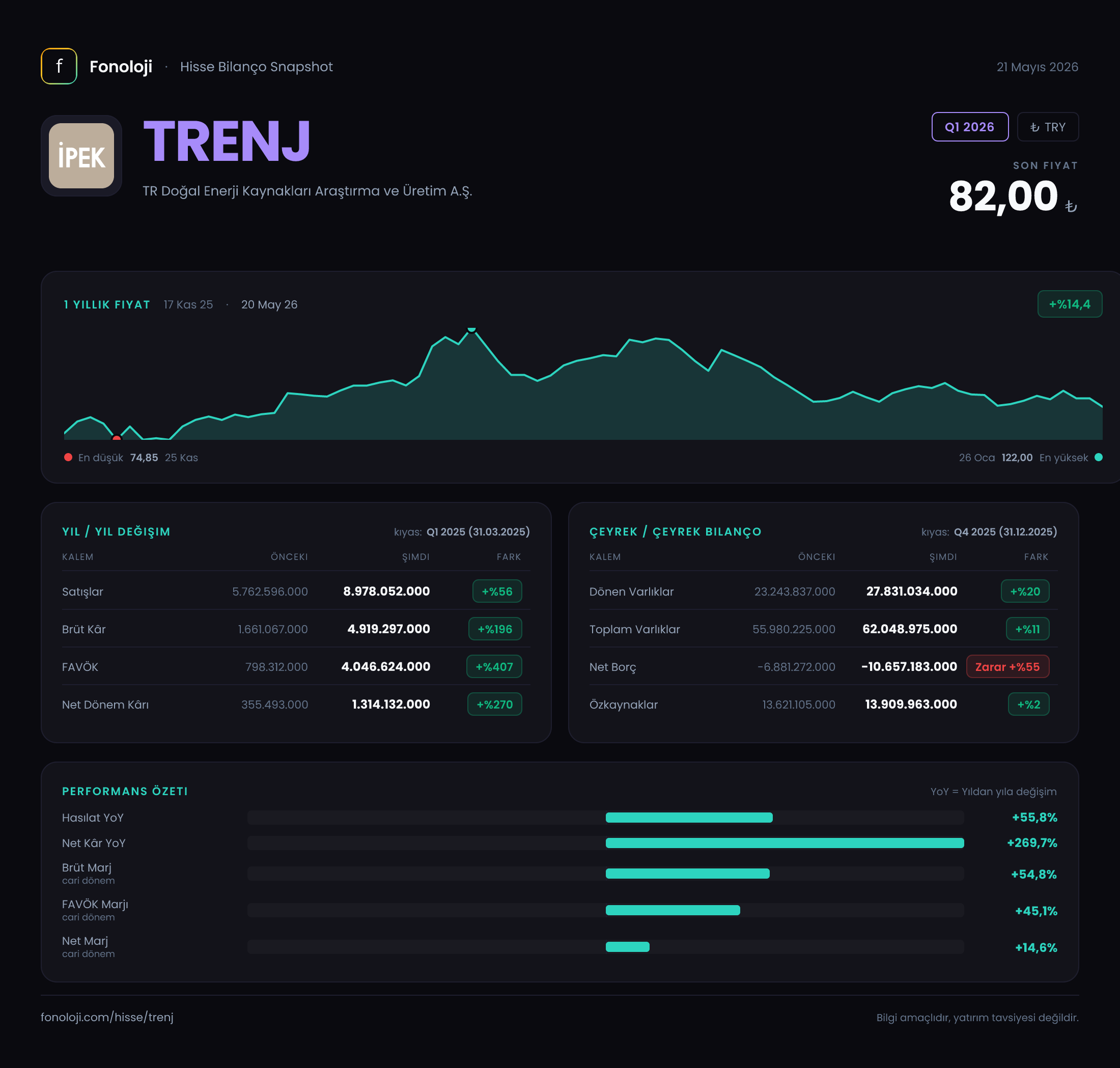Click the +%56 Satışlar change badge
Viewport: 1120px width, 1068px height.
click(497, 591)
